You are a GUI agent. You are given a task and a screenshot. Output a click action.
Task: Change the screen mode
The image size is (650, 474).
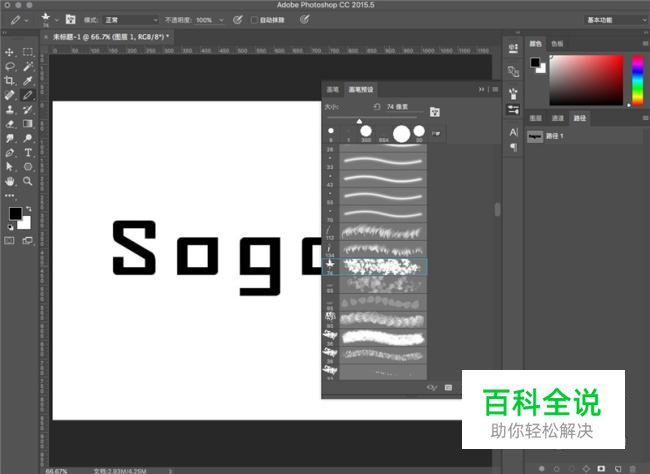[x=28, y=241]
